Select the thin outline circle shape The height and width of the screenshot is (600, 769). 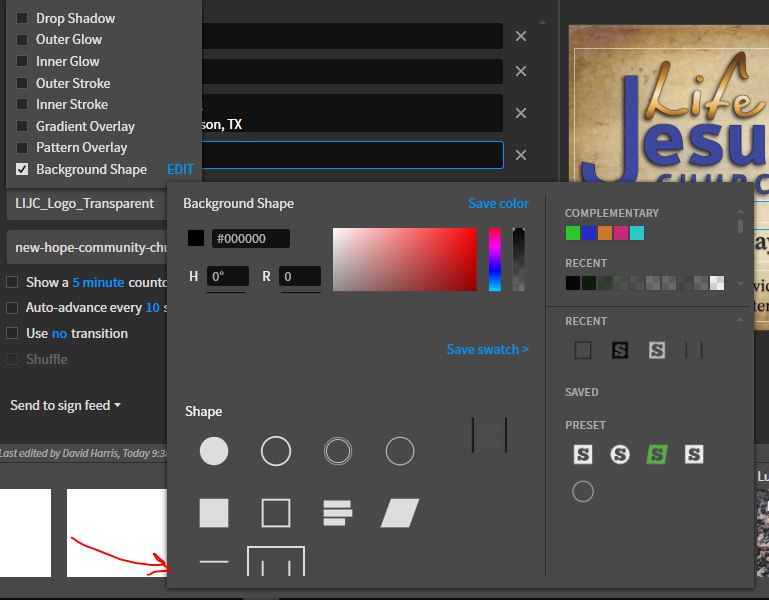click(400, 451)
